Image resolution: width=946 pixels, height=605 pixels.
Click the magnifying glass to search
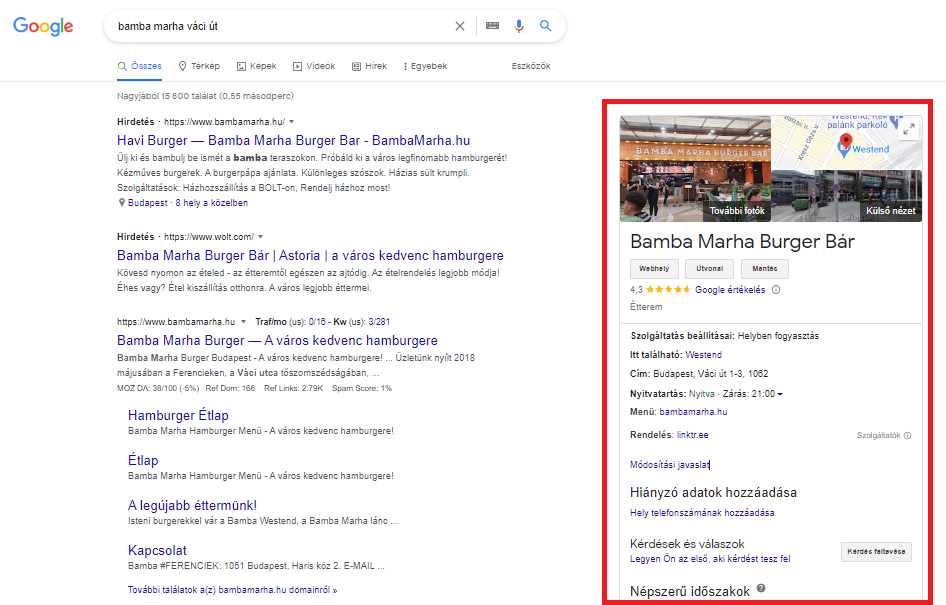pyautogui.click(x=546, y=26)
